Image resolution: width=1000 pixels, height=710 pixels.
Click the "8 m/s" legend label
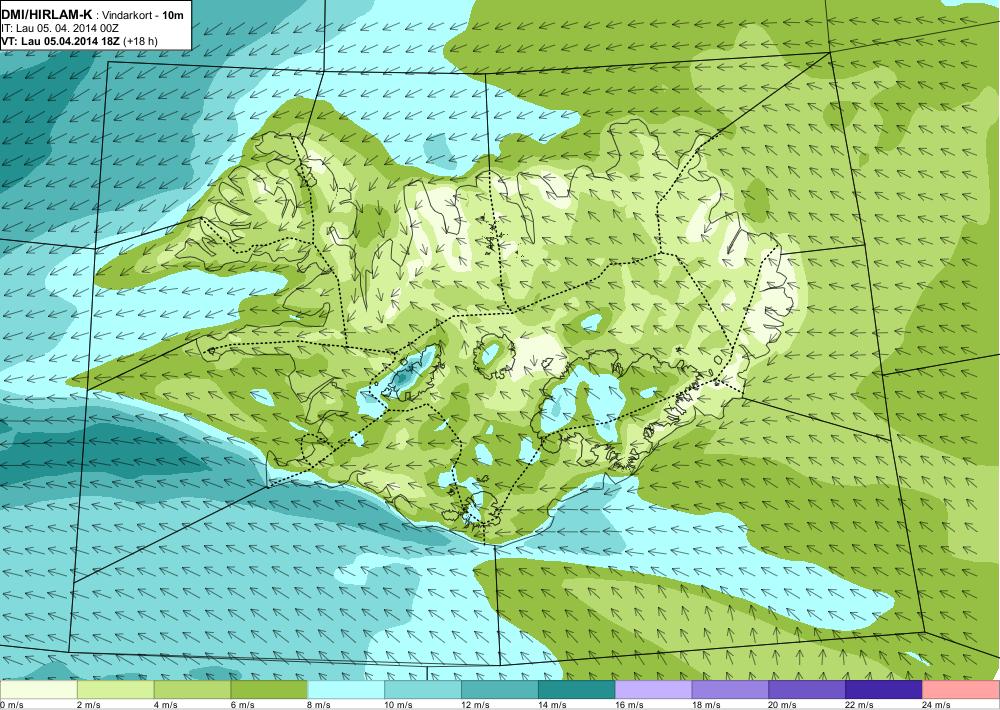320,705
